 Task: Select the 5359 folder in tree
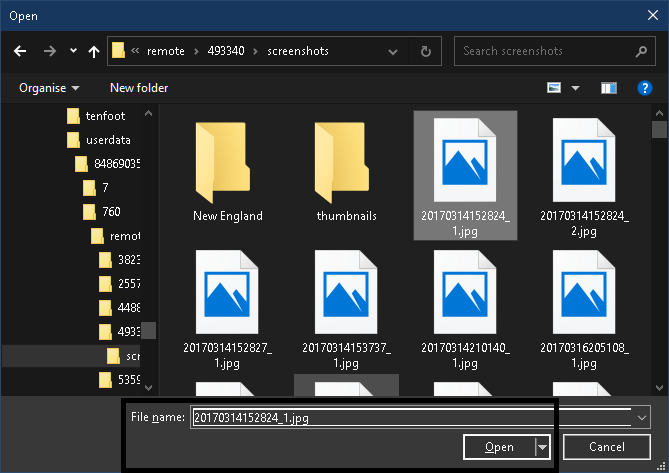[119, 380]
